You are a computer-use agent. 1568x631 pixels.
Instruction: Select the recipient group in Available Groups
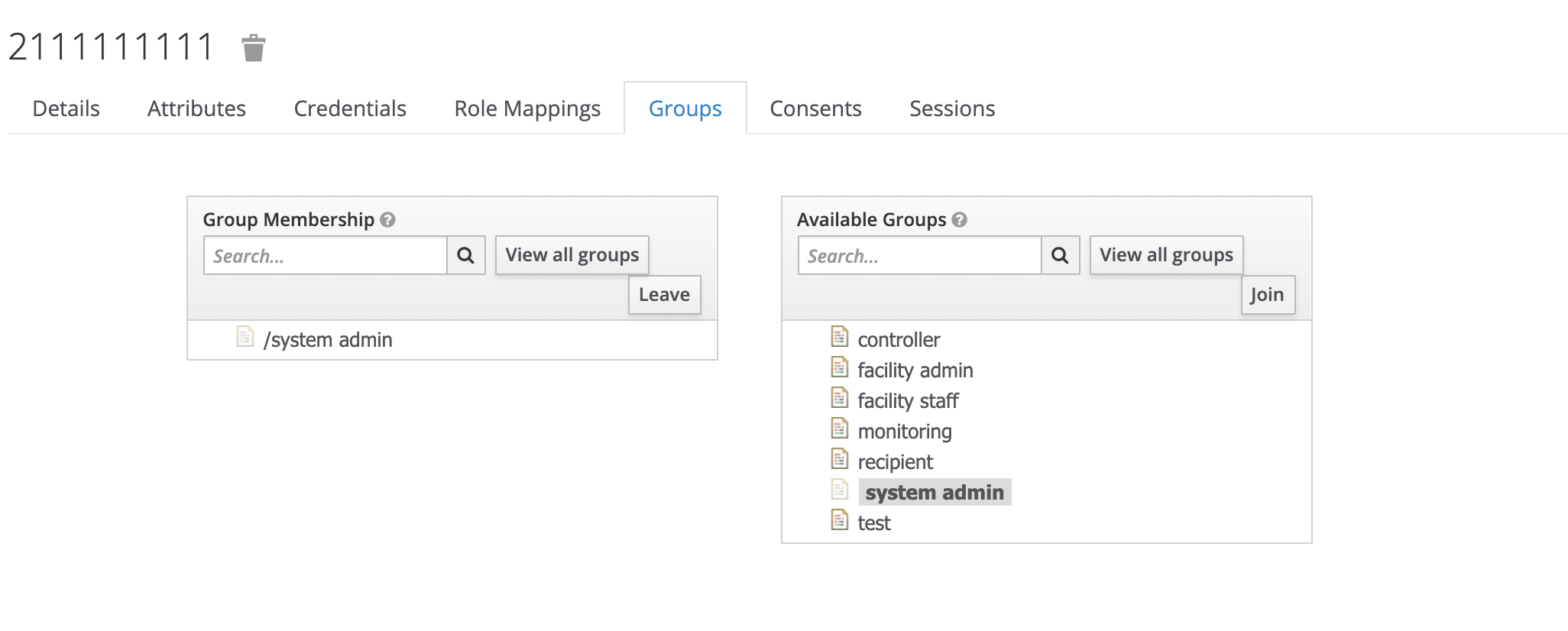point(896,462)
